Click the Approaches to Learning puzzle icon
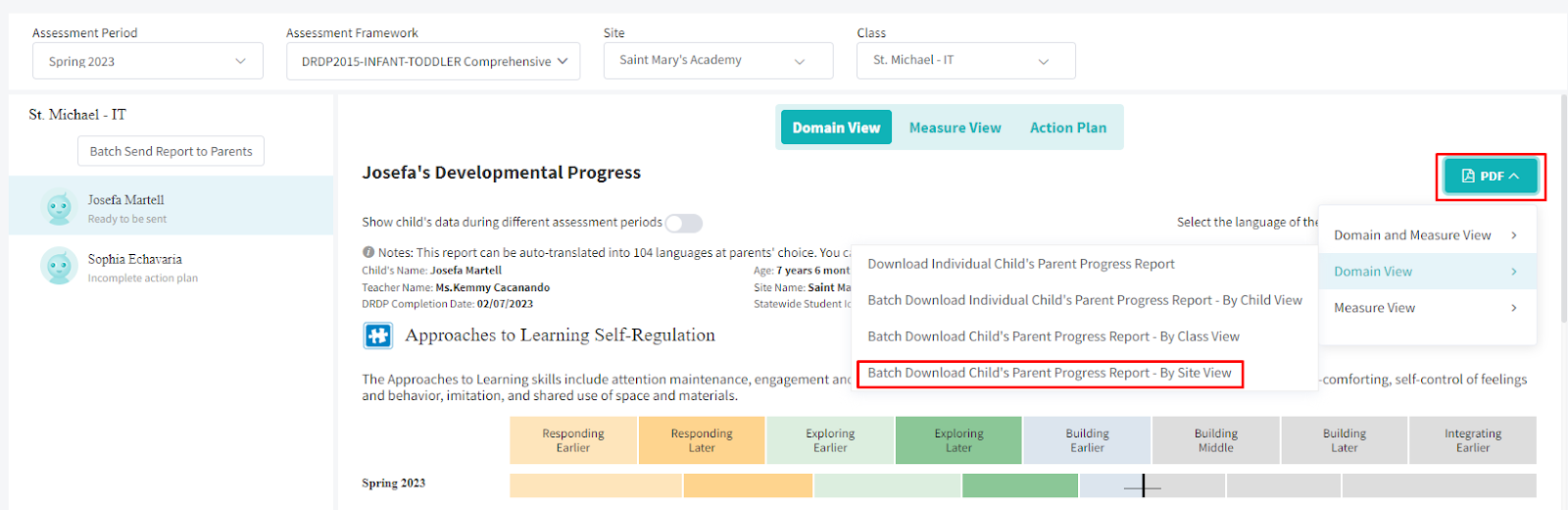 (378, 336)
